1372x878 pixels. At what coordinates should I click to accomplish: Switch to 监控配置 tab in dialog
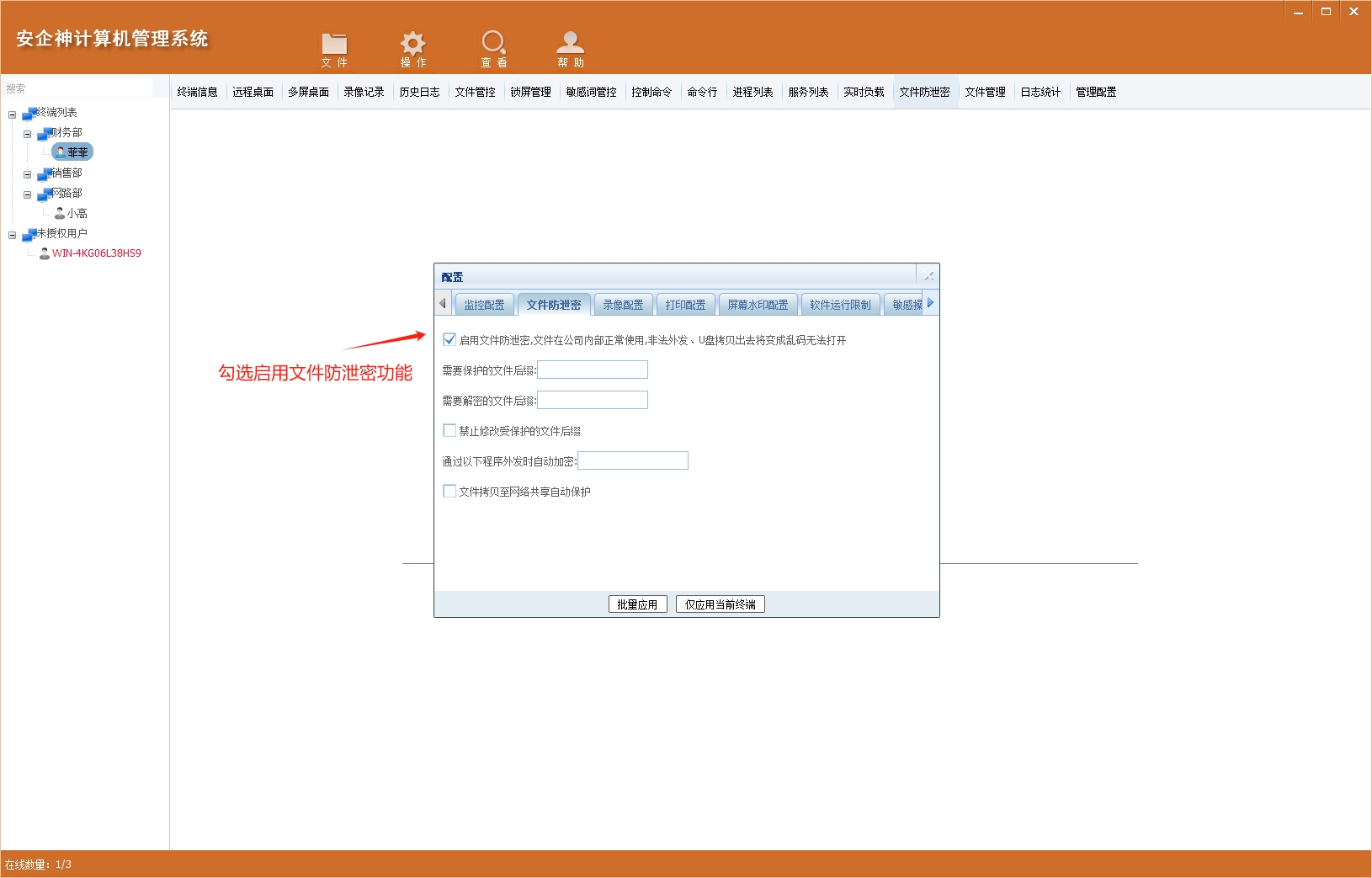point(484,305)
